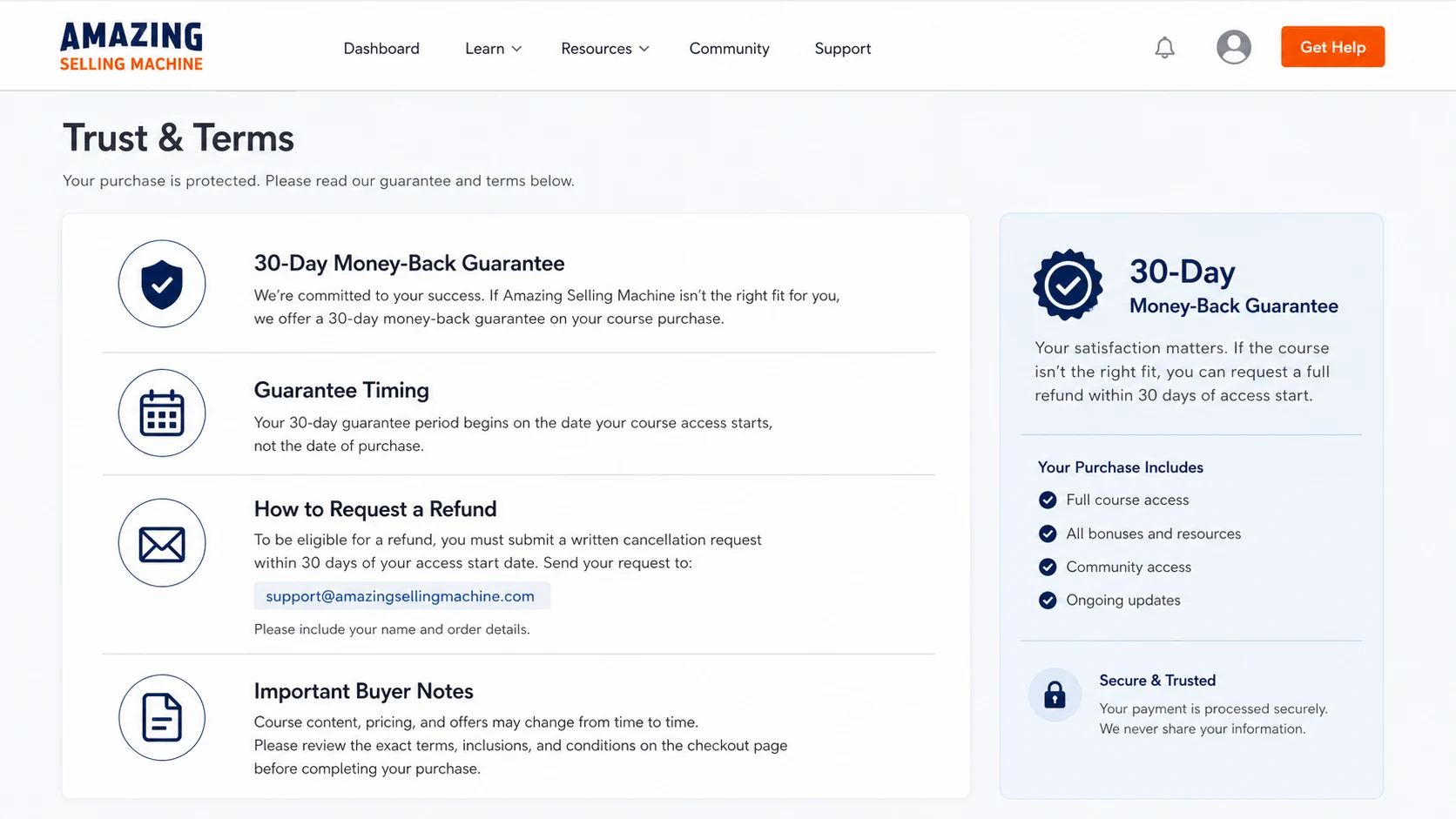Click the How to Request a Refund heading

click(375, 508)
